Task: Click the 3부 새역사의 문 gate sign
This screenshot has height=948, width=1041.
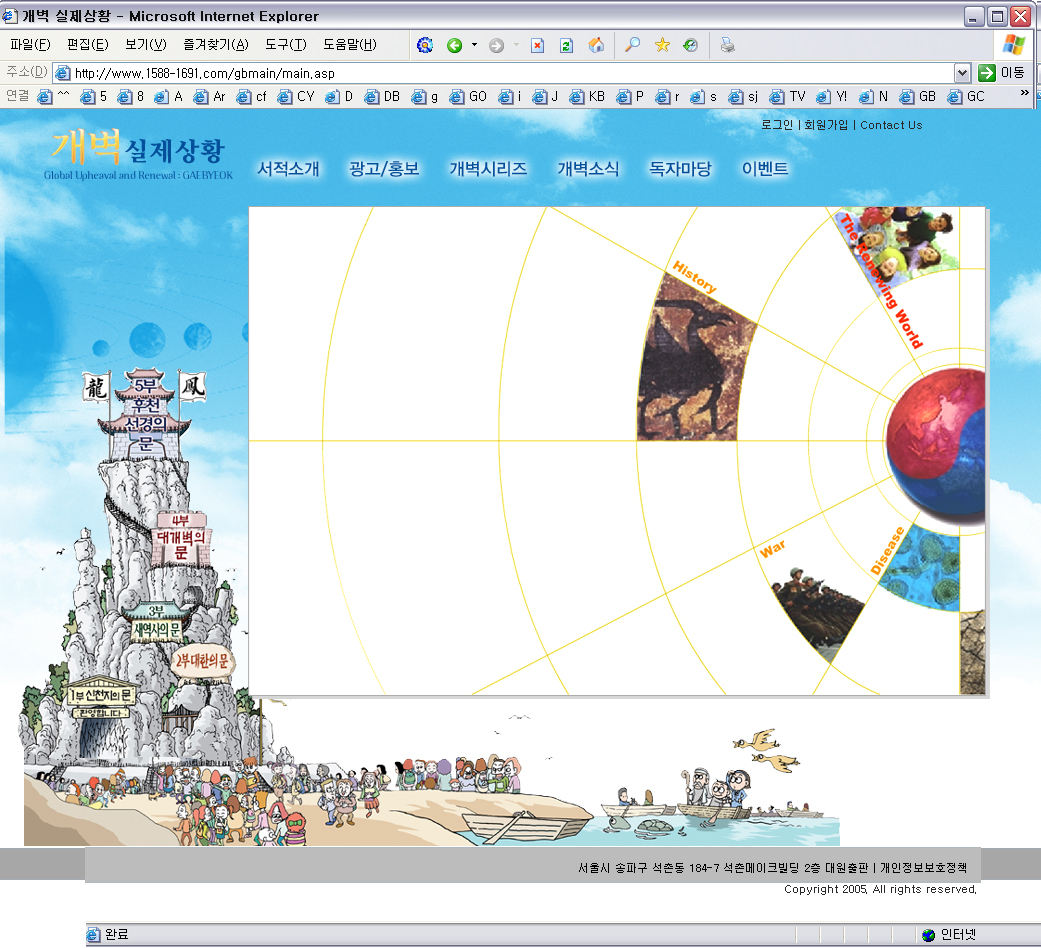Action: click(x=157, y=623)
